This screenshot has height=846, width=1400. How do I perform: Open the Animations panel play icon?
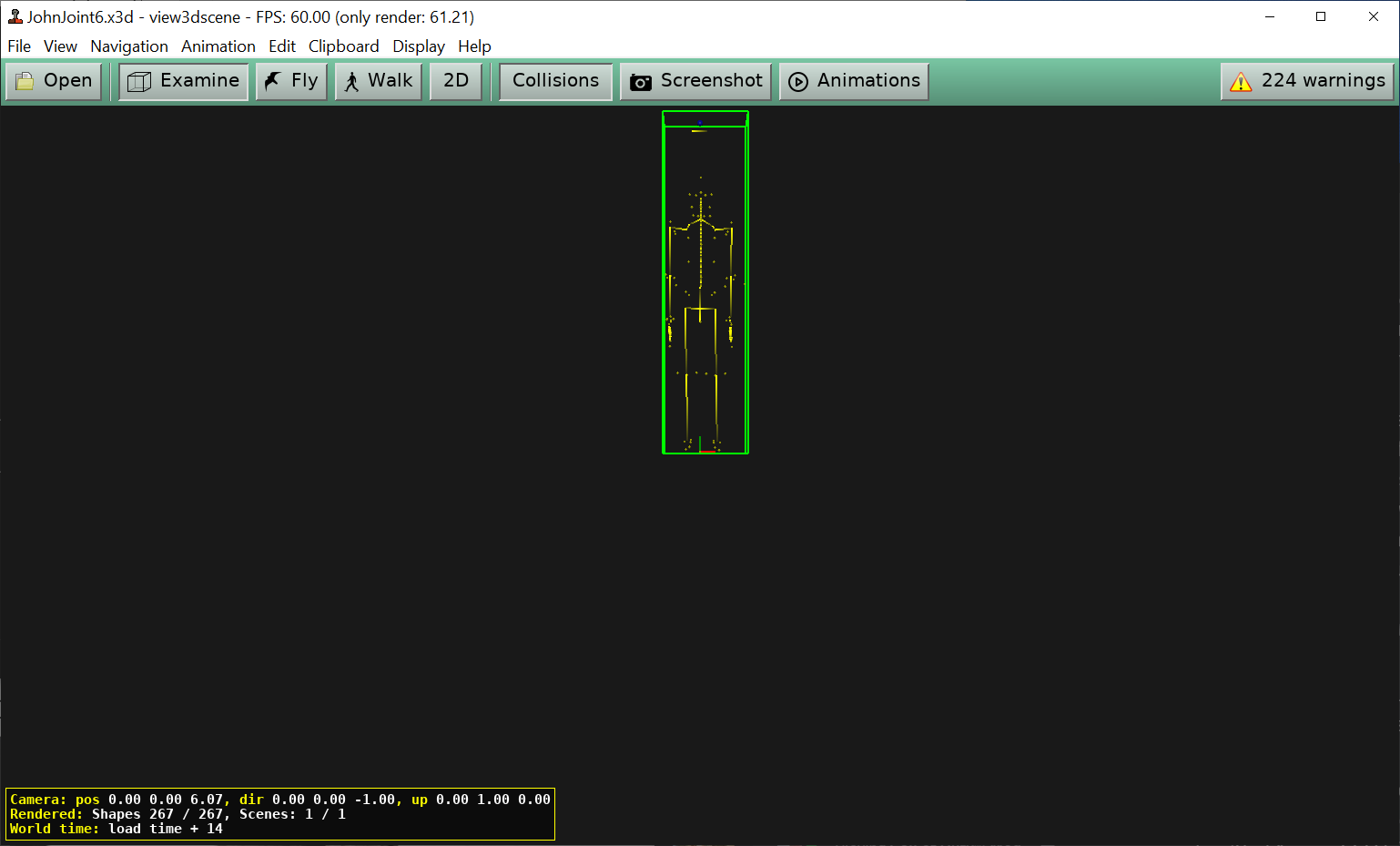click(798, 82)
